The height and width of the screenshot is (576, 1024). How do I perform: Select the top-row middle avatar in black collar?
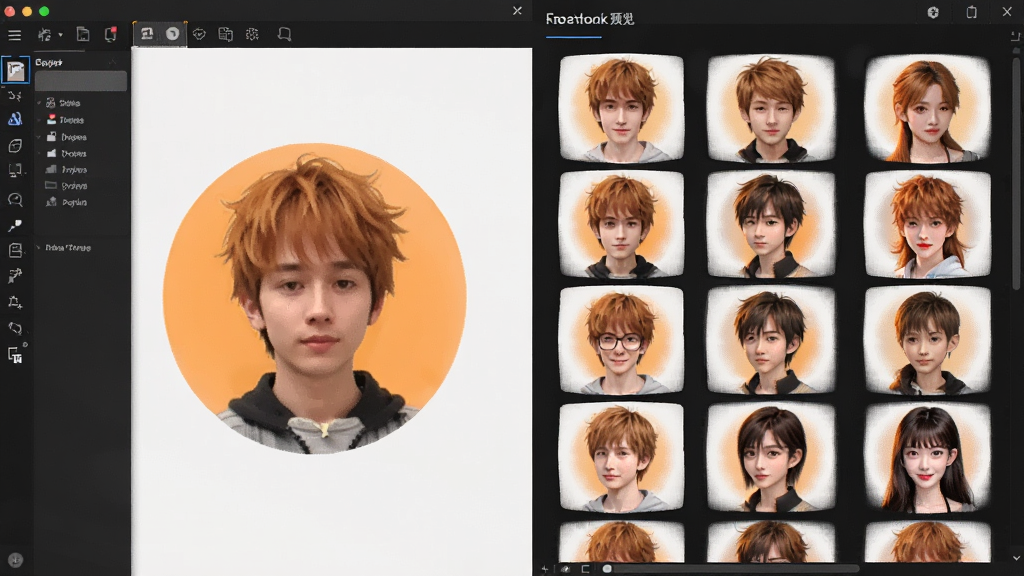click(x=771, y=108)
